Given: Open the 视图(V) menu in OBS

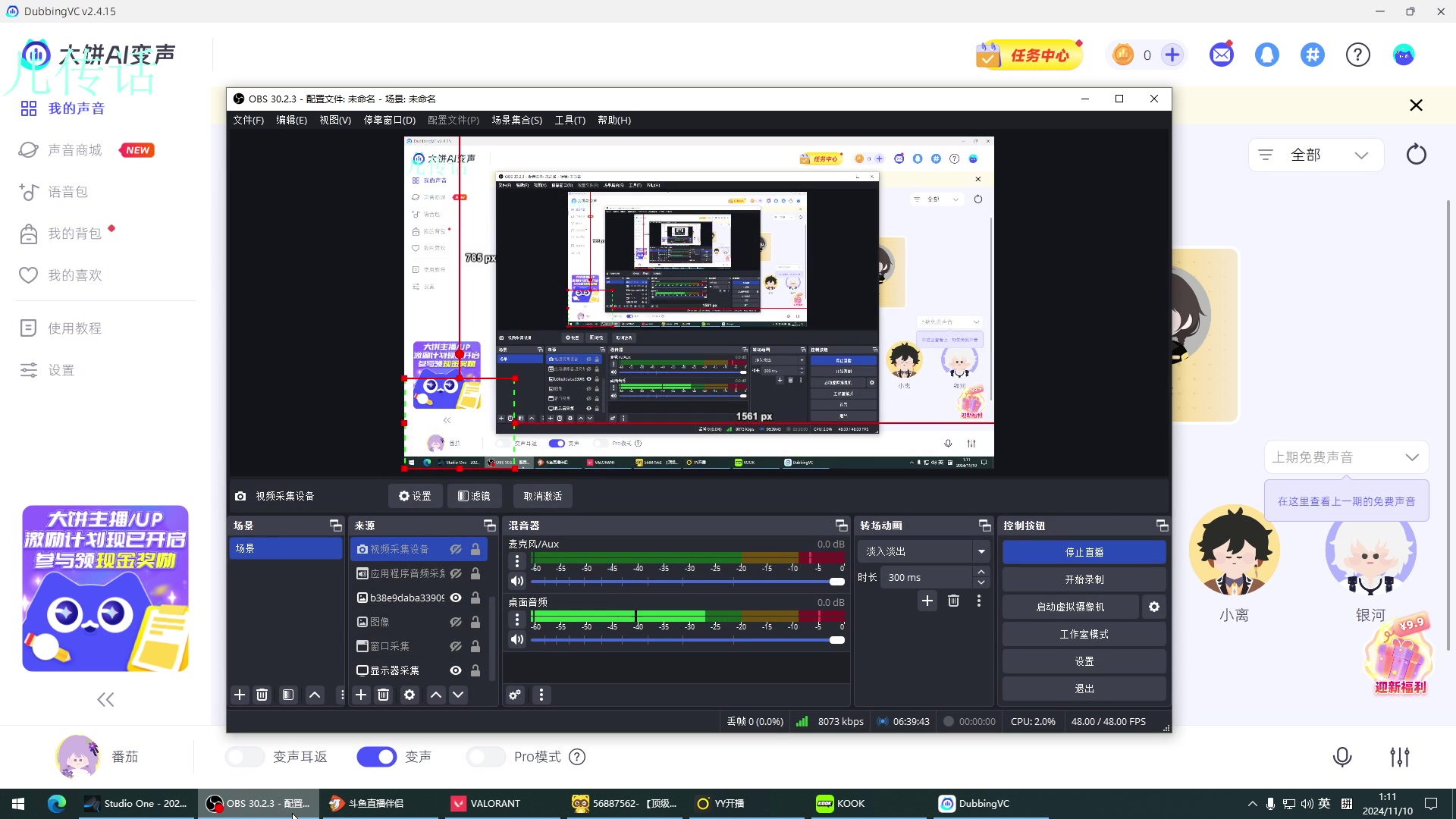Looking at the screenshot, I should (335, 120).
